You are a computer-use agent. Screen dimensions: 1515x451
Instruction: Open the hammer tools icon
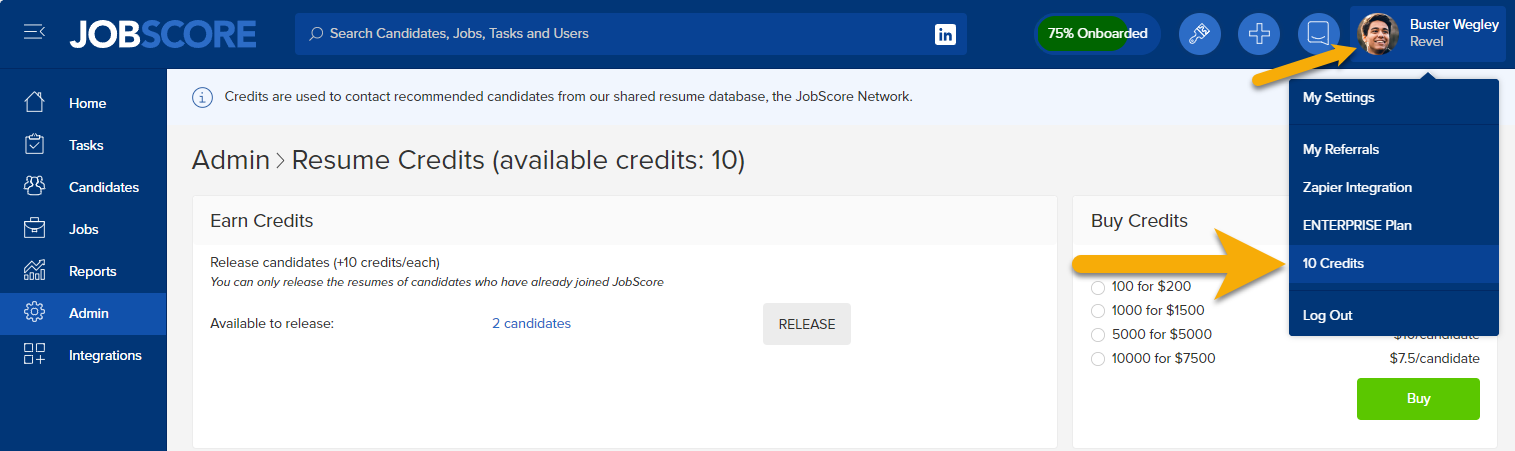pyautogui.click(x=1200, y=34)
